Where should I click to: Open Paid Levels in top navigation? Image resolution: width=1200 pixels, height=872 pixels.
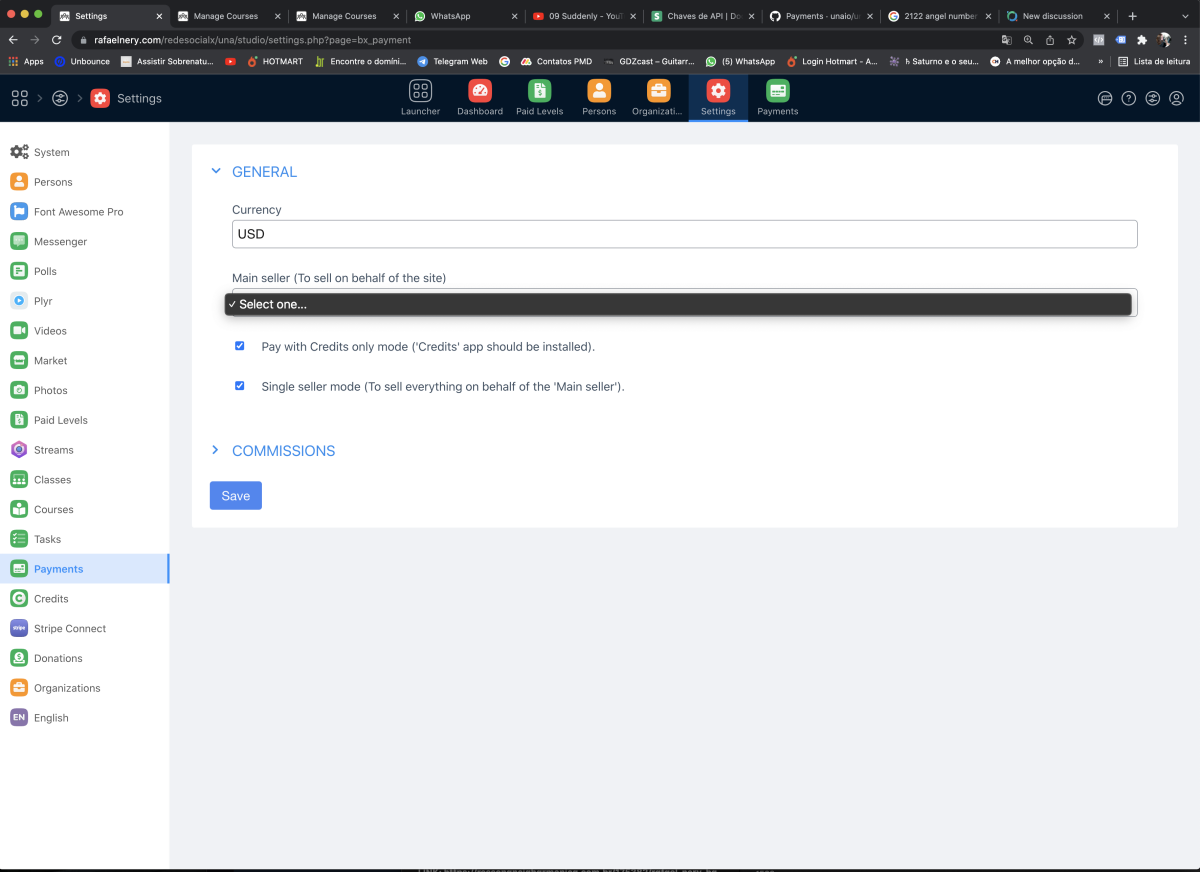click(x=539, y=92)
